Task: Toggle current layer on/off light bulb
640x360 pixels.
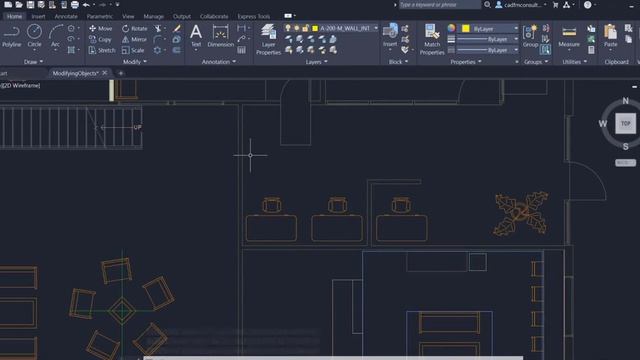Action: point(288,28)
